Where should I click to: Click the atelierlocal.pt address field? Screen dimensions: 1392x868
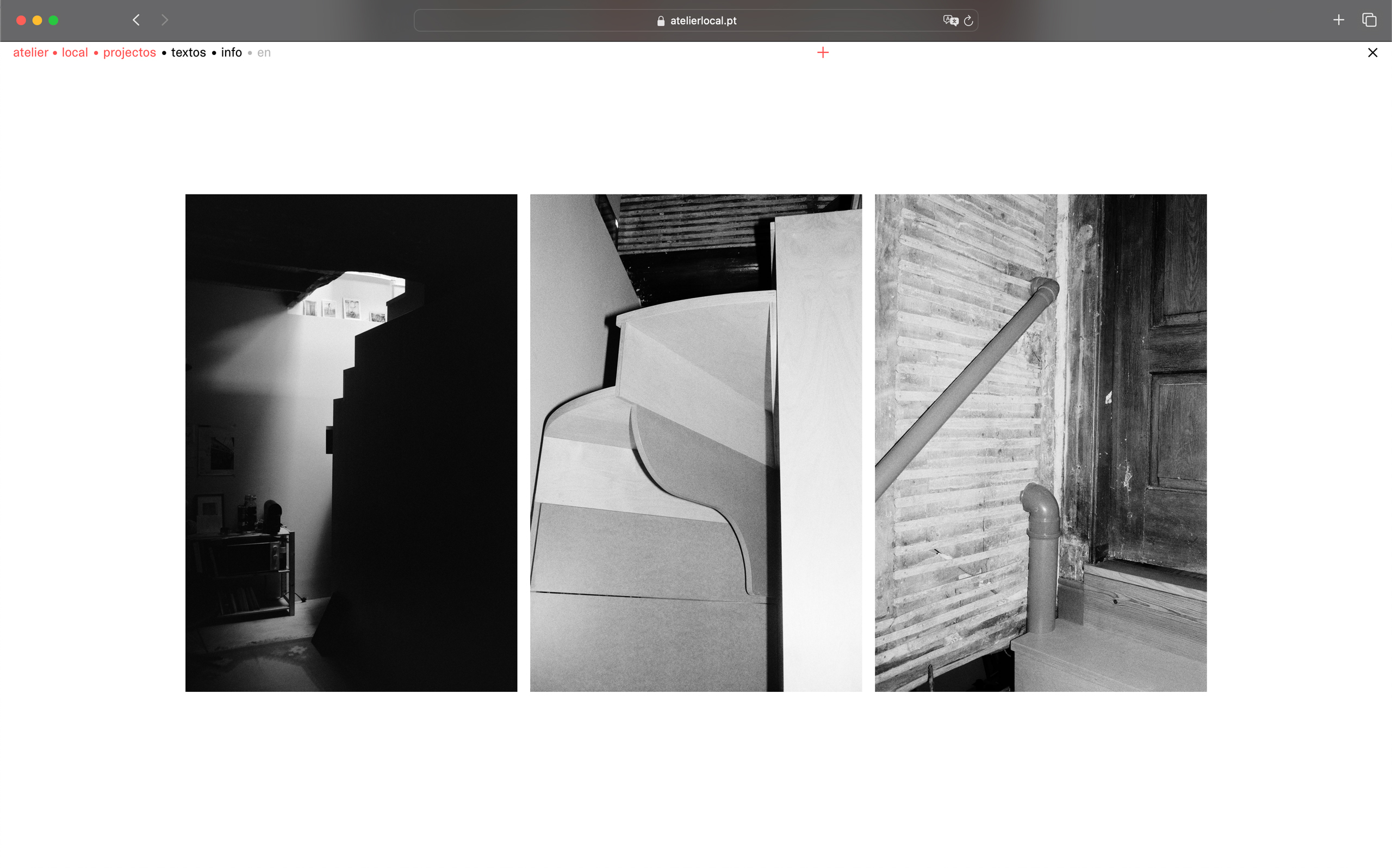coord(703,21)
